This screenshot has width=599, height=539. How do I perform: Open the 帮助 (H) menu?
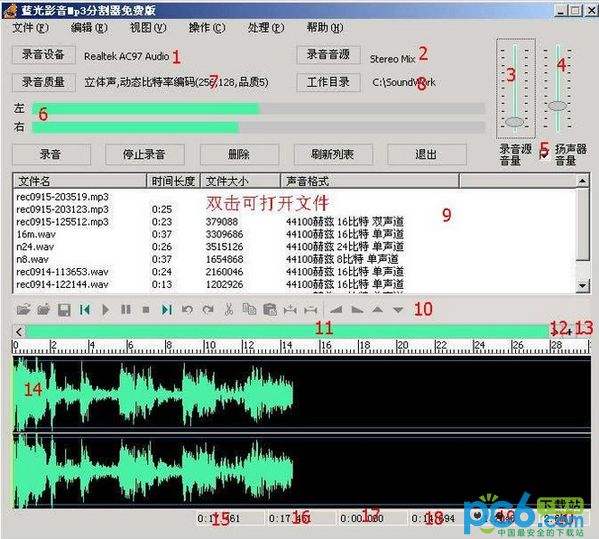click(325, 28)
